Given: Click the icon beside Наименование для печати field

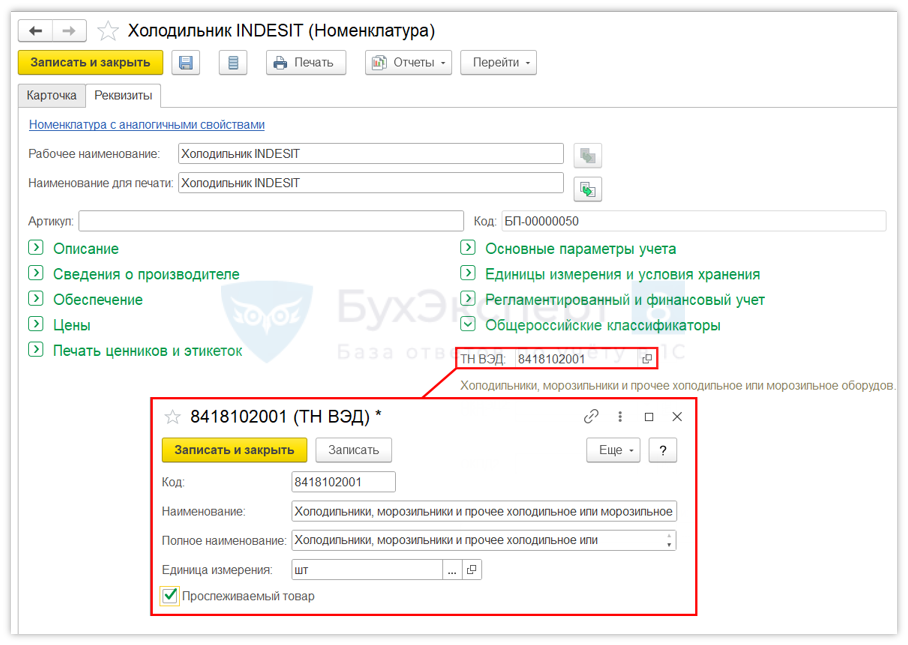Looking at the screenshot, I should click(587, 189).
